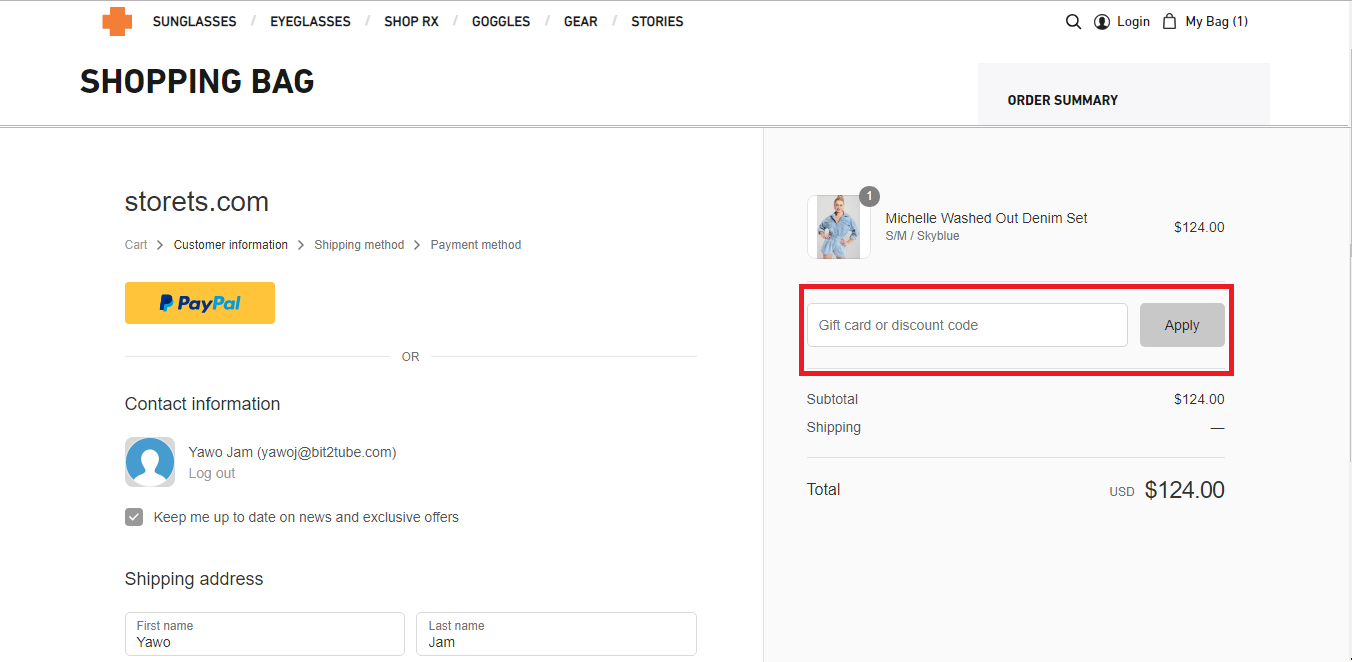Open the shopping bag icon
This screenshot has height=662, width=1352.
pos(1169,21)
